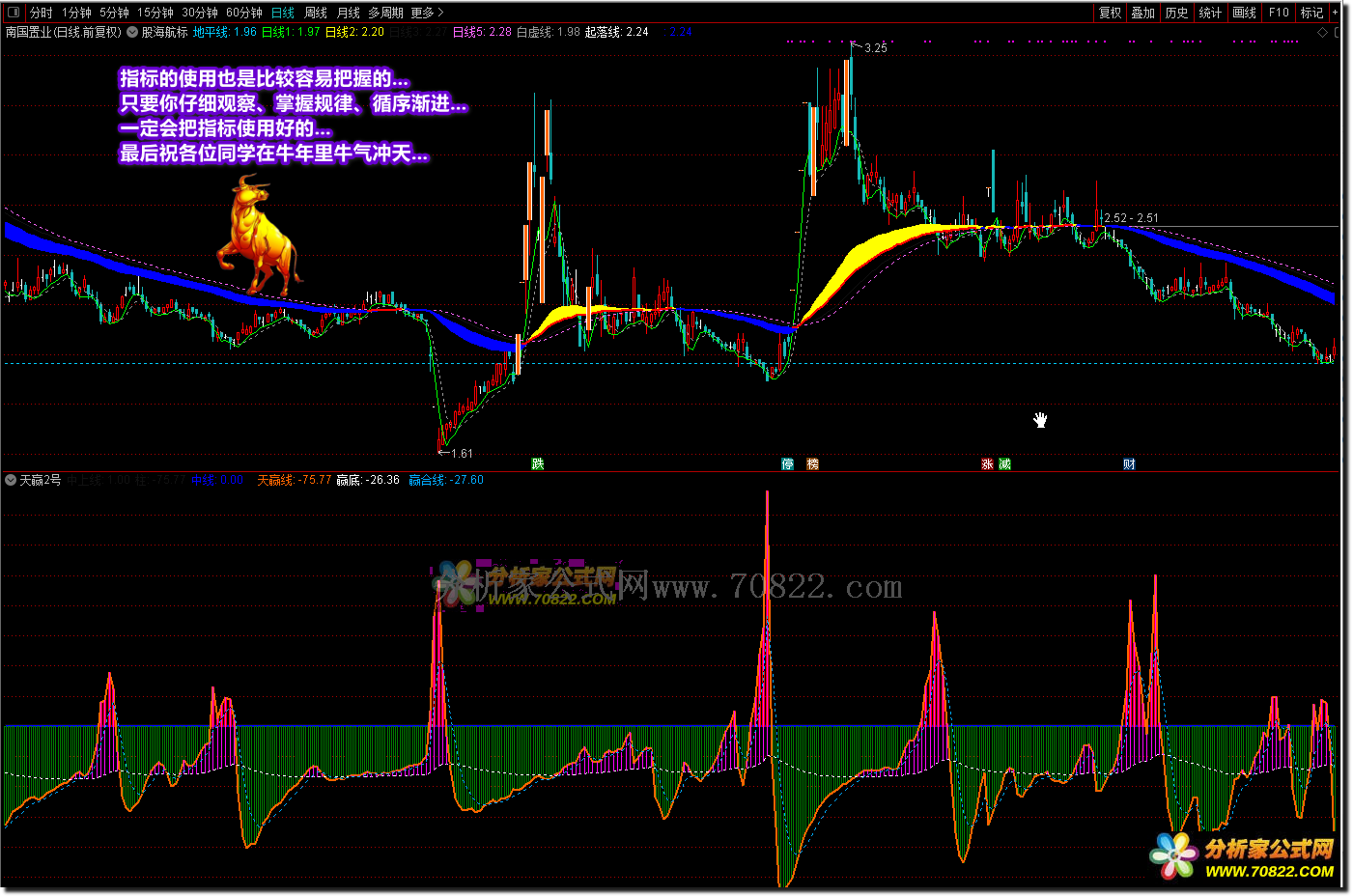Viewport: 1353px width, 896px height.
Task: Click the 白虚线: 1.98 value label
Action: pos(549,32)
